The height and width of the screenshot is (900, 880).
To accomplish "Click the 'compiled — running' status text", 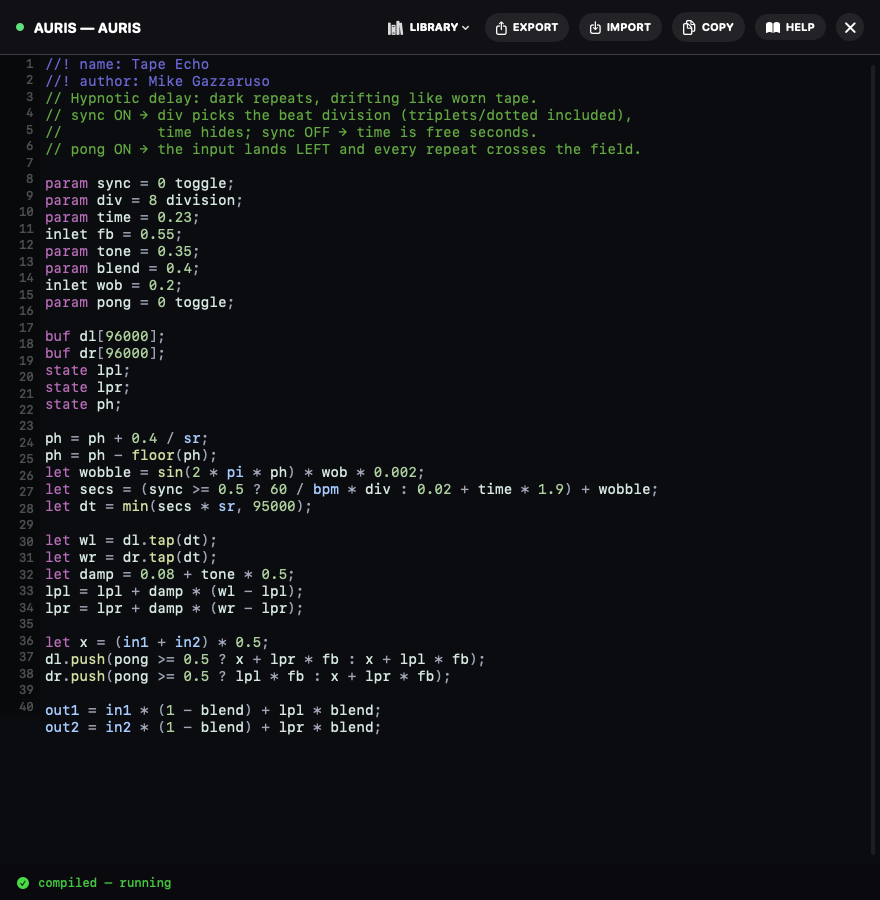I will [104, 883].
